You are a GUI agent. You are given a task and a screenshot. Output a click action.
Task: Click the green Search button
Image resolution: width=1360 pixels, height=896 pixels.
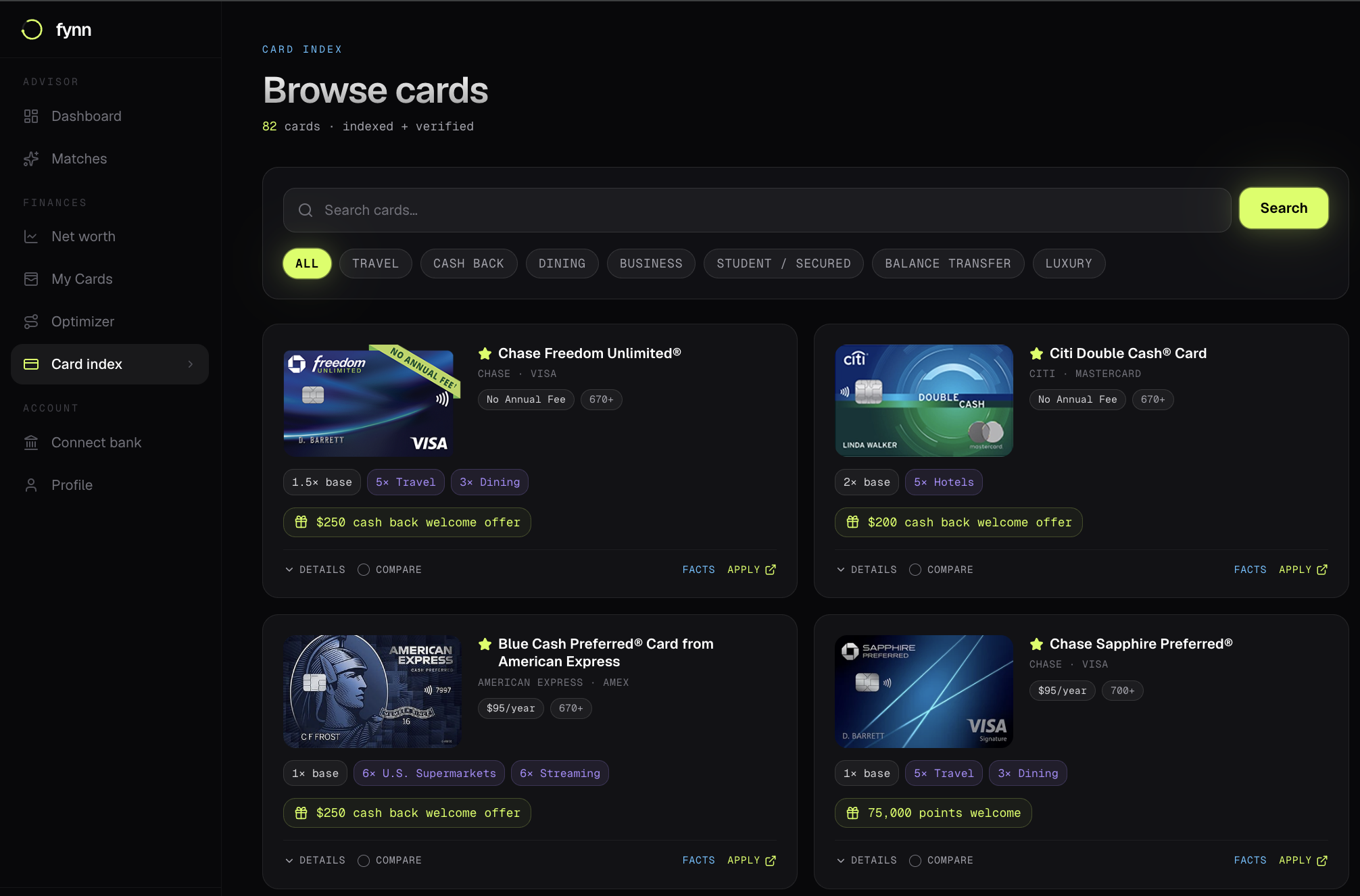point(1284,208)
